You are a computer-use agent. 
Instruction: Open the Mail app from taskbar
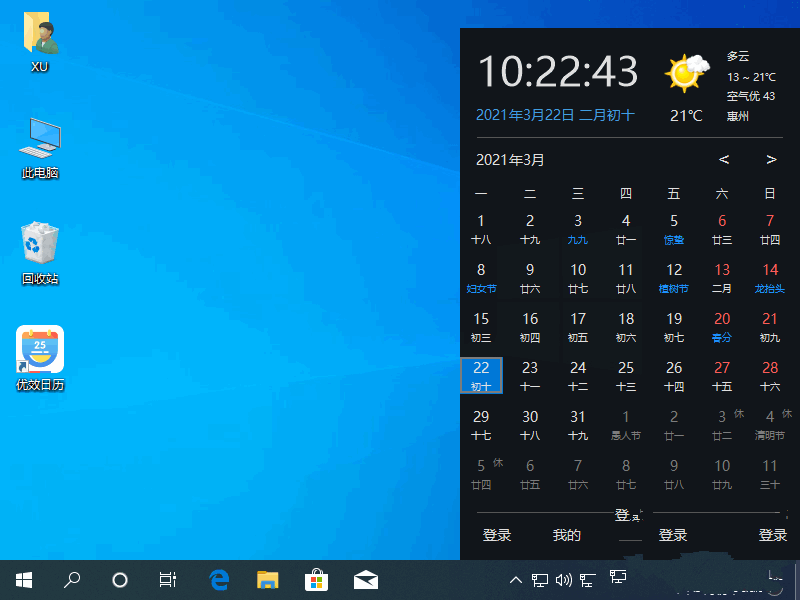point(366,580)
